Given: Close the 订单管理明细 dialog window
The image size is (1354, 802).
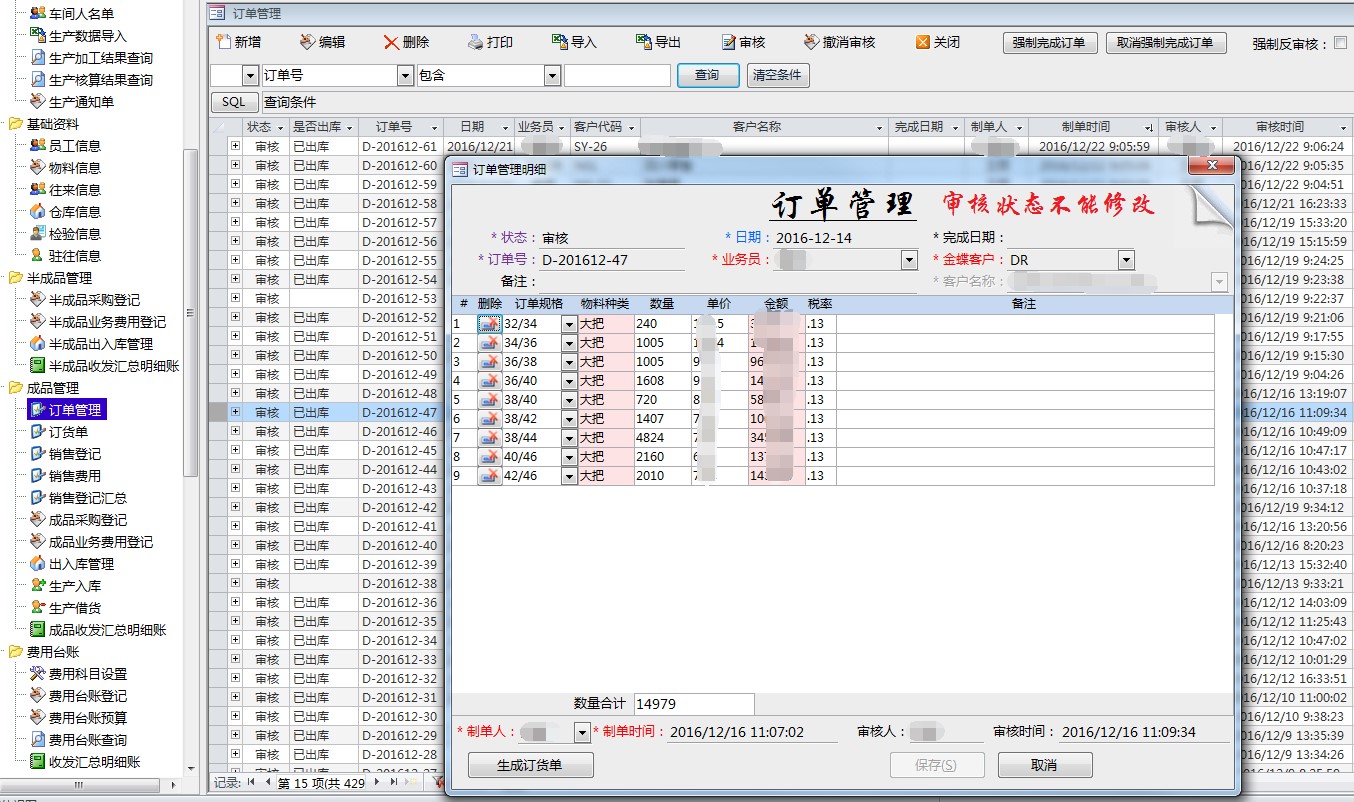Looking at the screenshot, I should [1212, 166].
